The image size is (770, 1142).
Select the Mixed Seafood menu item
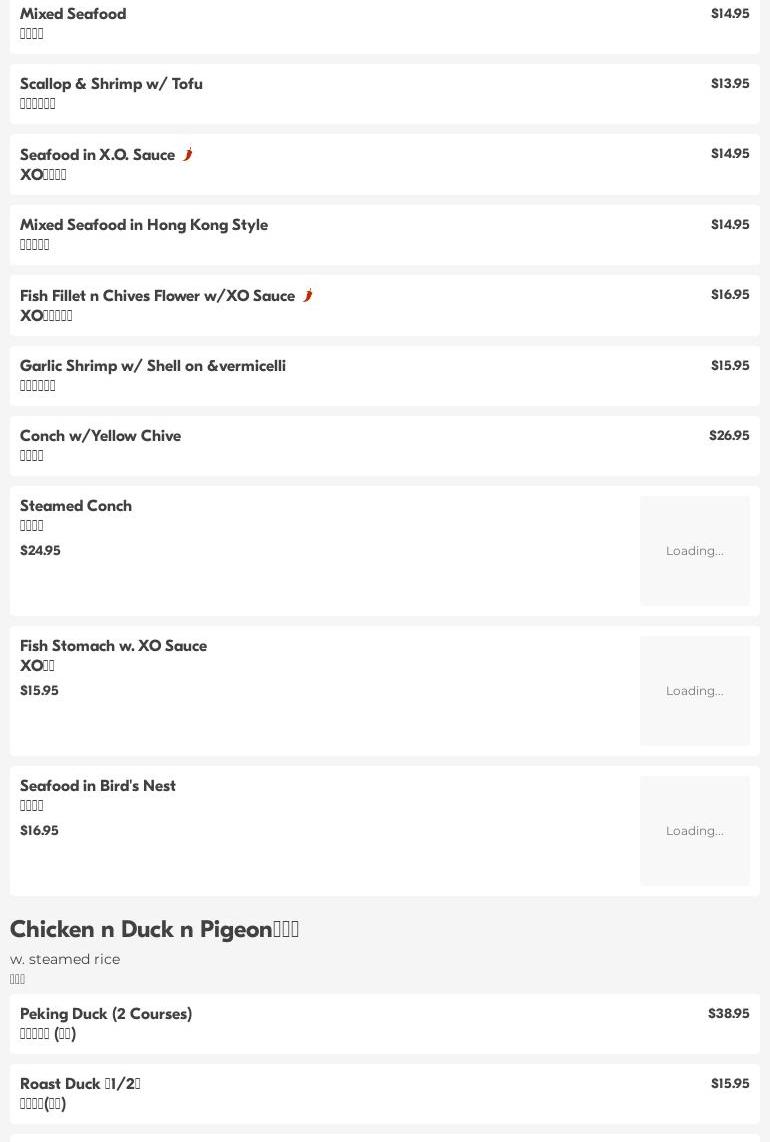(x=73, y=14)
